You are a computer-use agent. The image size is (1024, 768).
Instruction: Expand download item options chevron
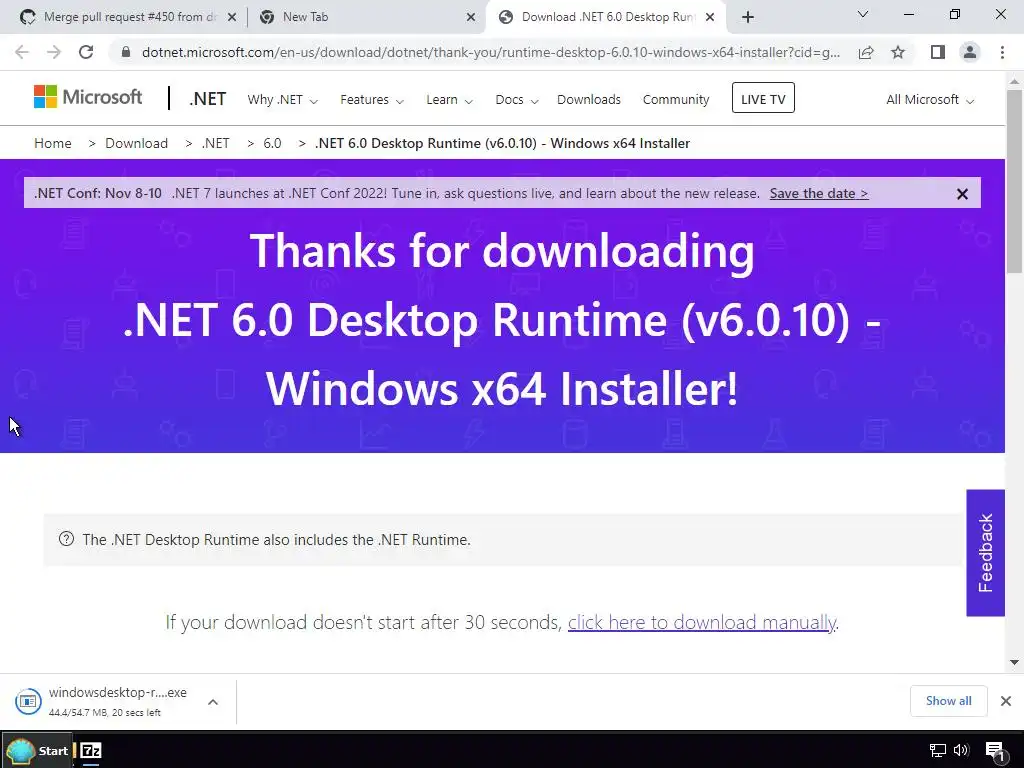[213, 702]
